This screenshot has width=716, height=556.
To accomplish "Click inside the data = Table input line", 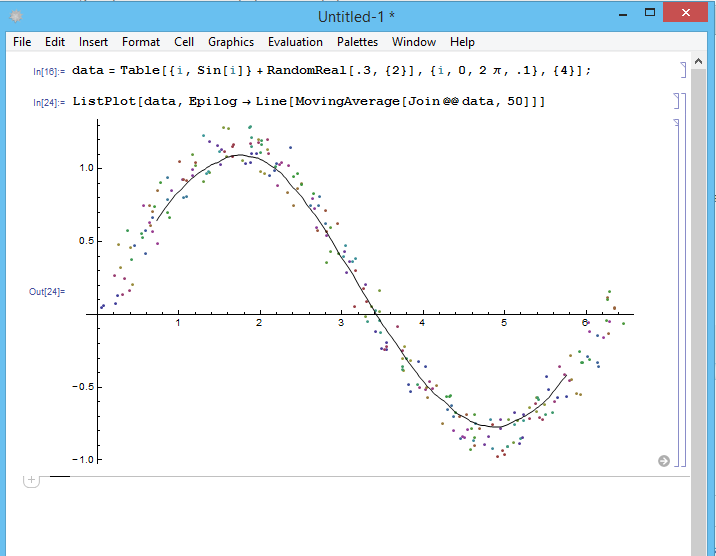I will pos(332,70).
